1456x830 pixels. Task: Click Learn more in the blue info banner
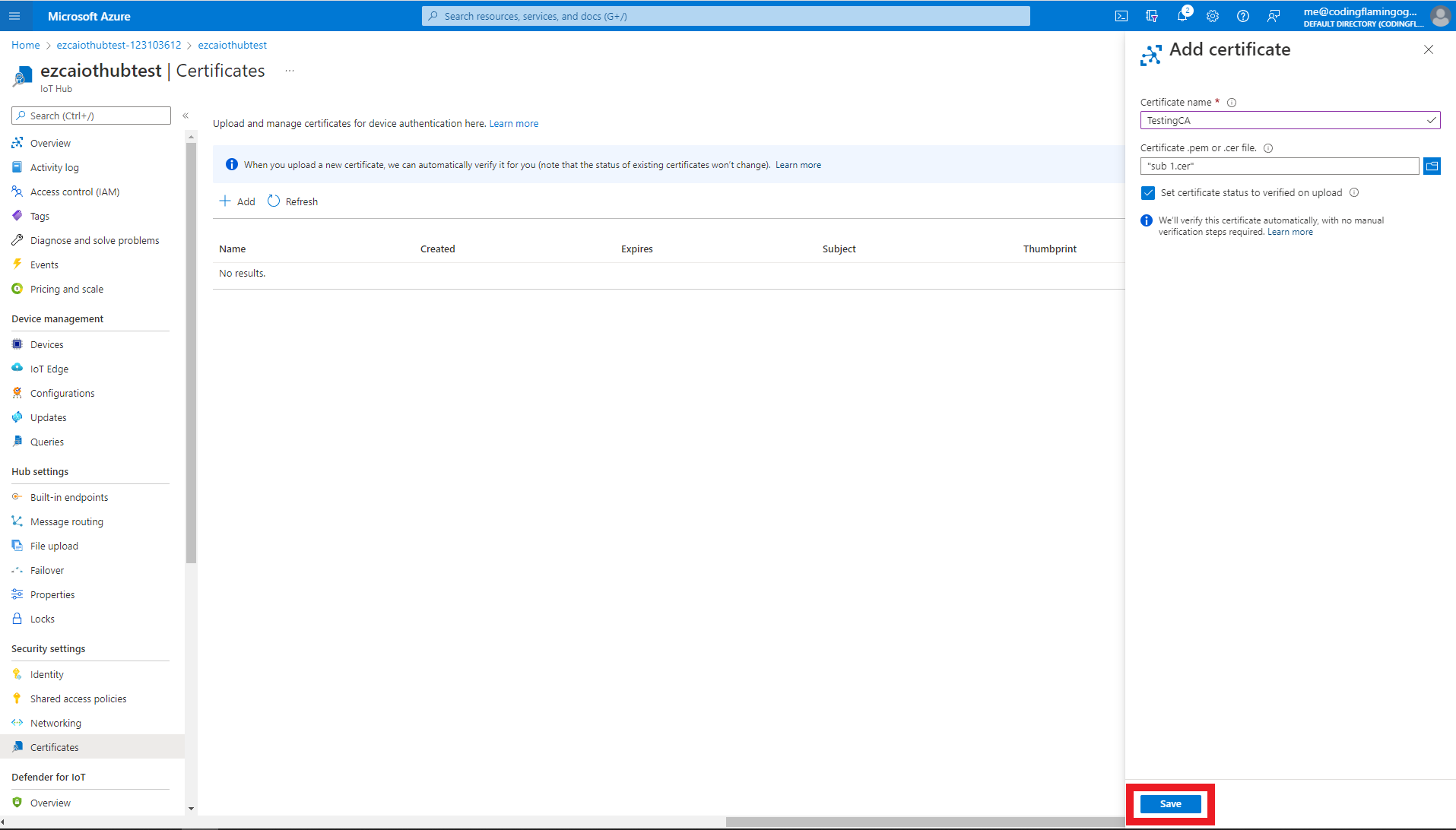798,165
